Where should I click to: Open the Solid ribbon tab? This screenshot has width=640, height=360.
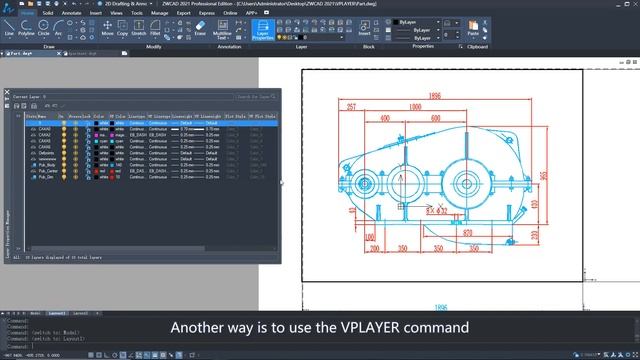(48, 13)
